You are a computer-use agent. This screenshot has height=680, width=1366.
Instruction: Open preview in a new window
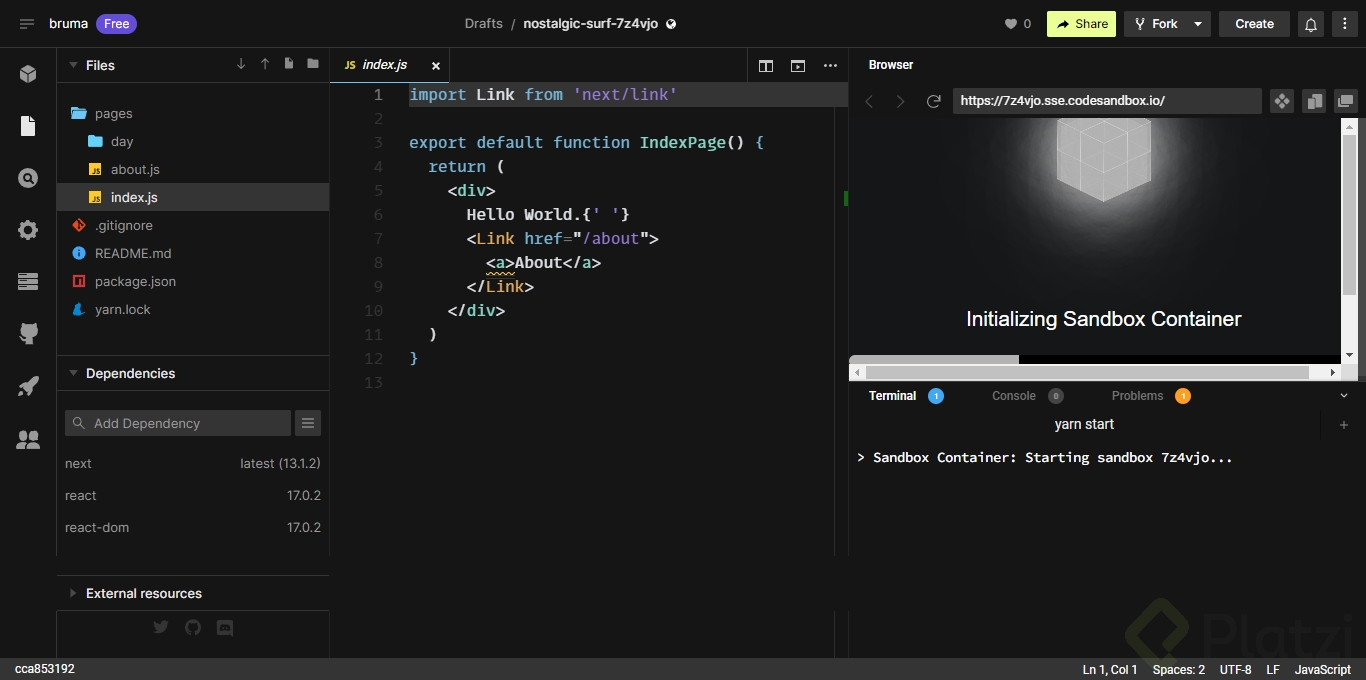(x=1346, y=100)
